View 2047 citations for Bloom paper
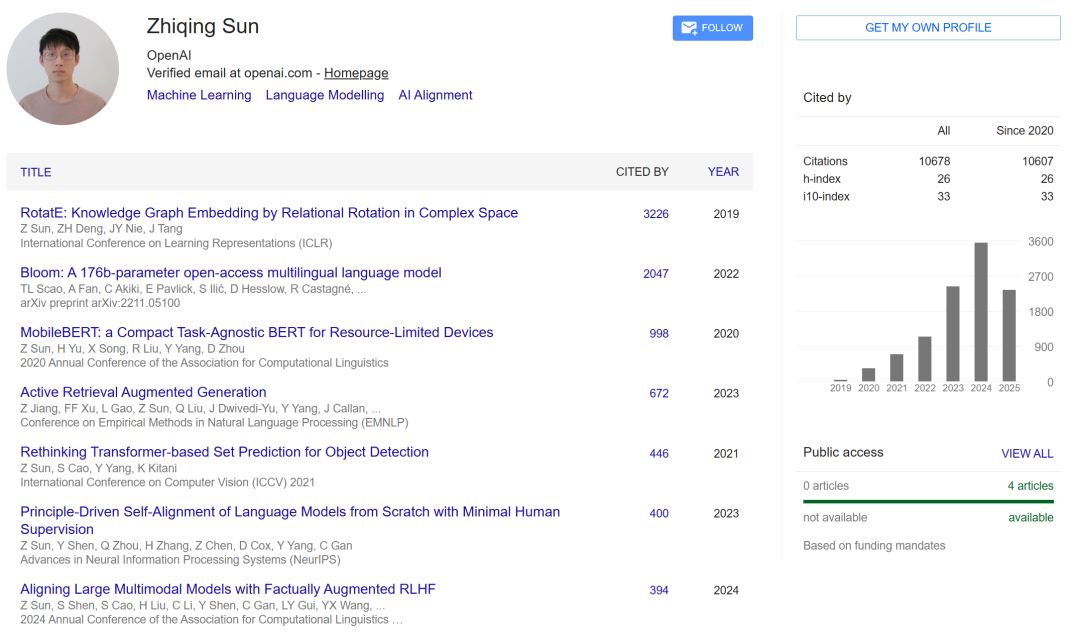The image size is (1080, 633). [x=656, y=274]
